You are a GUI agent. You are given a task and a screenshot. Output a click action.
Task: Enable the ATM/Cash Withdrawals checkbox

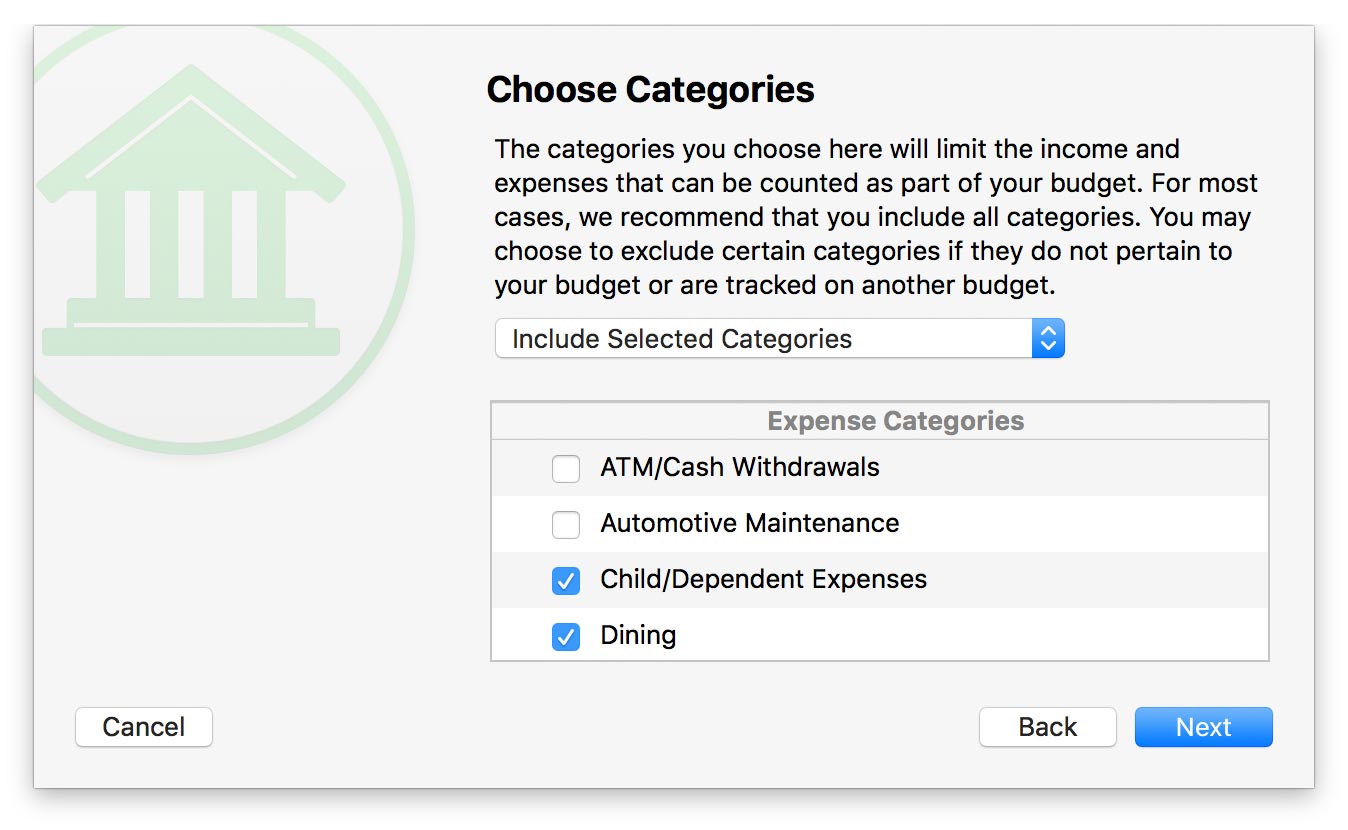(x=566, y=468)
